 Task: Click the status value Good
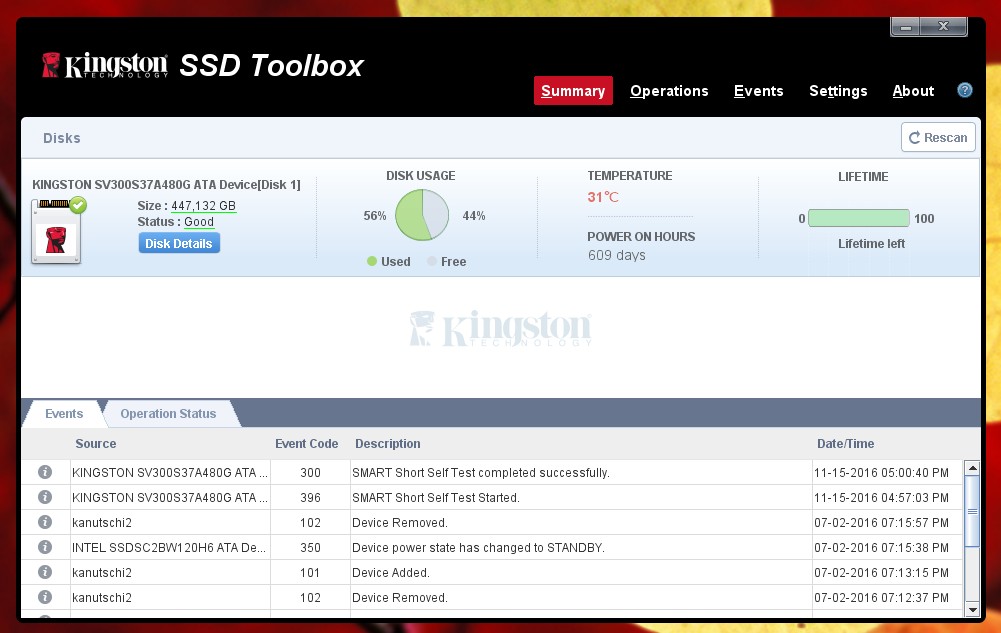199,221
